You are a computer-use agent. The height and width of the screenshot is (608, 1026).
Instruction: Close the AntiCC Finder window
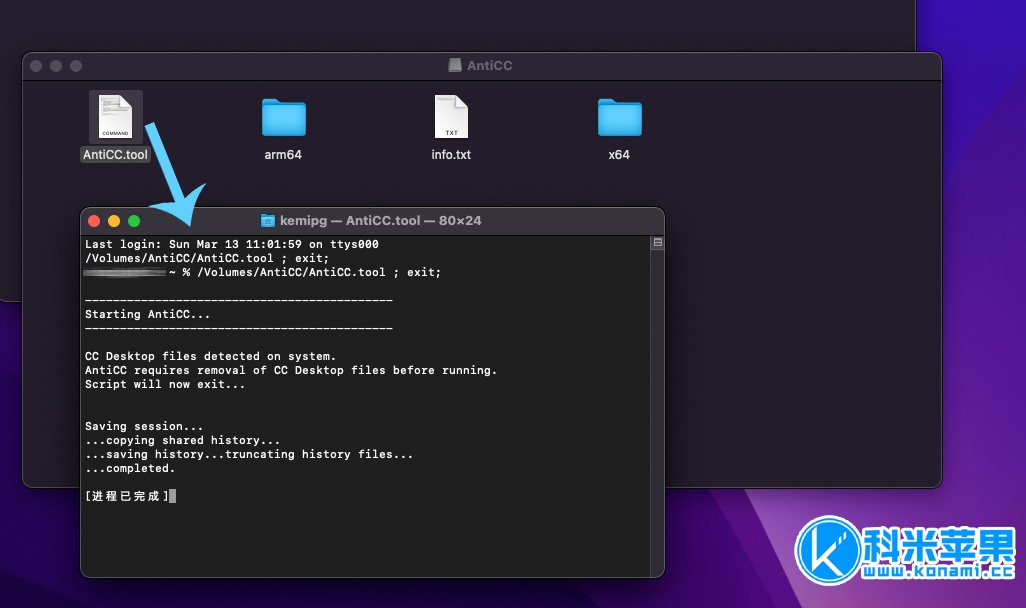37,66
